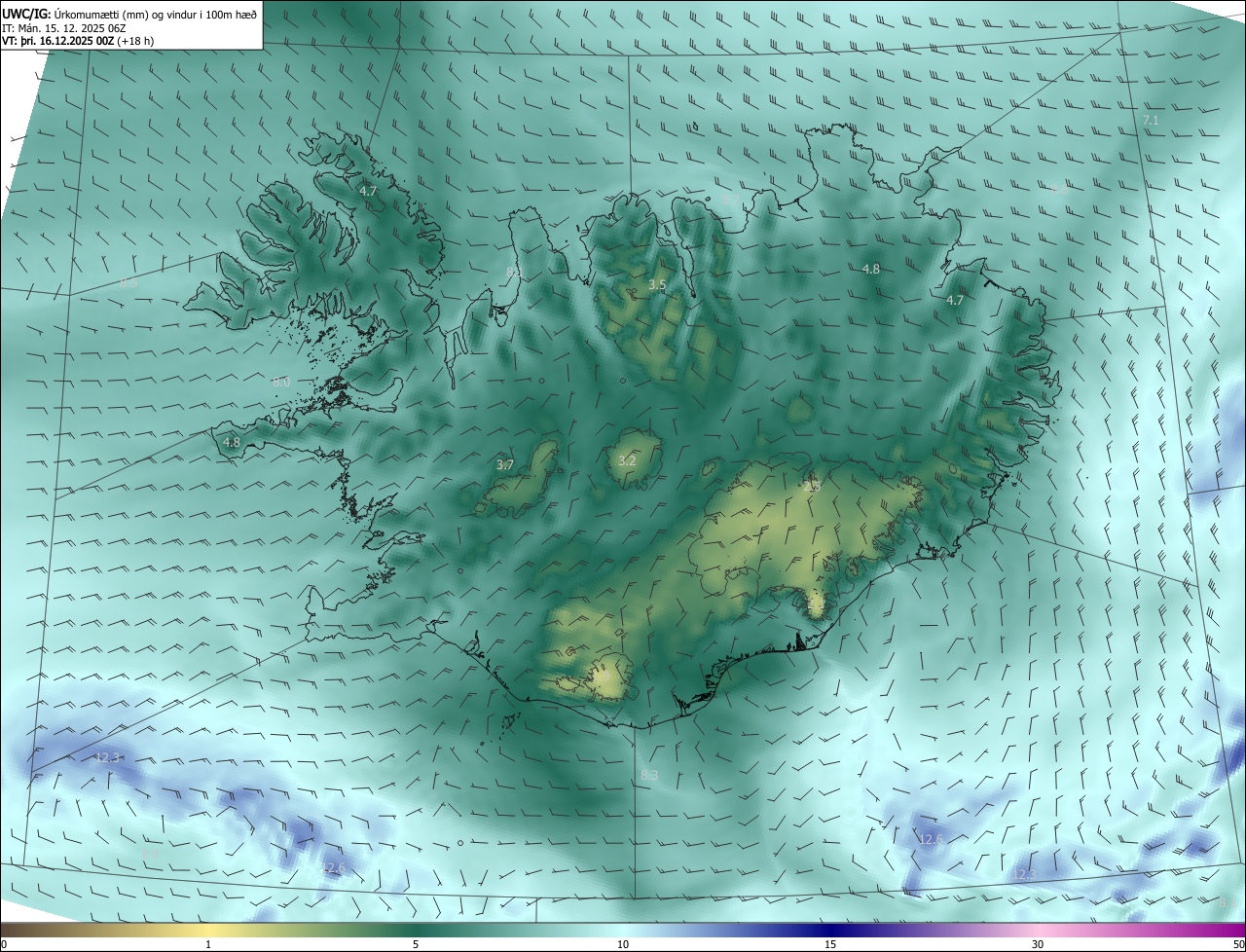Click the color scale tick labeled 10

click(623, 944)
